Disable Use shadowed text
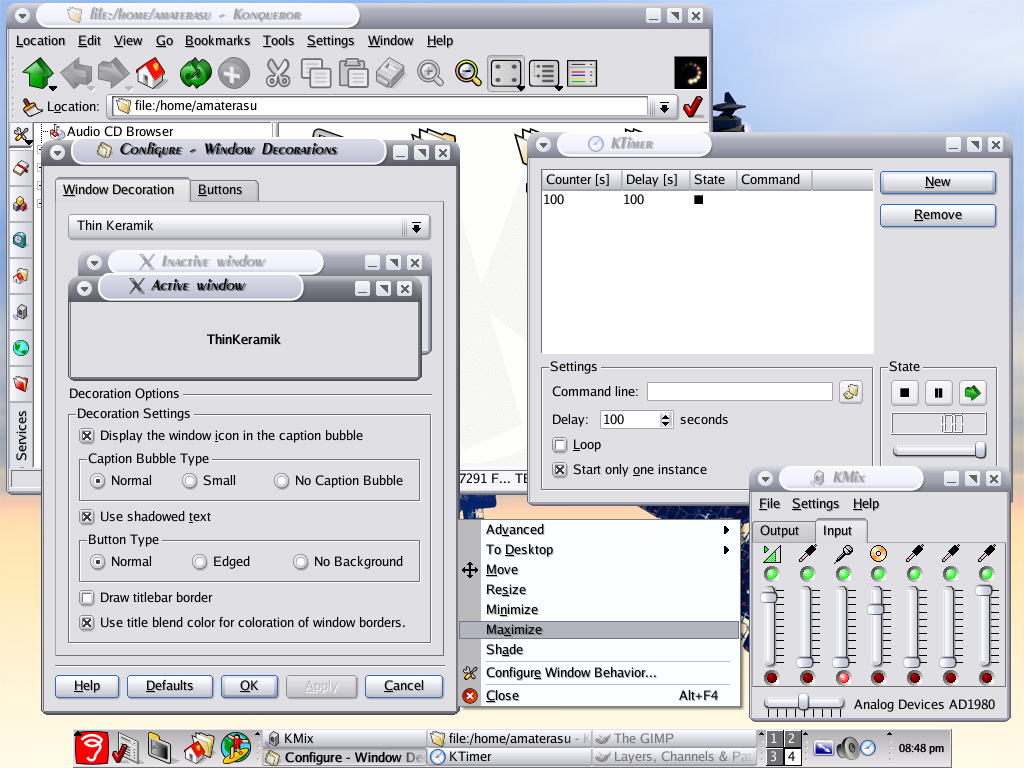The image size is (1024, 768). [x=86, y=517]
